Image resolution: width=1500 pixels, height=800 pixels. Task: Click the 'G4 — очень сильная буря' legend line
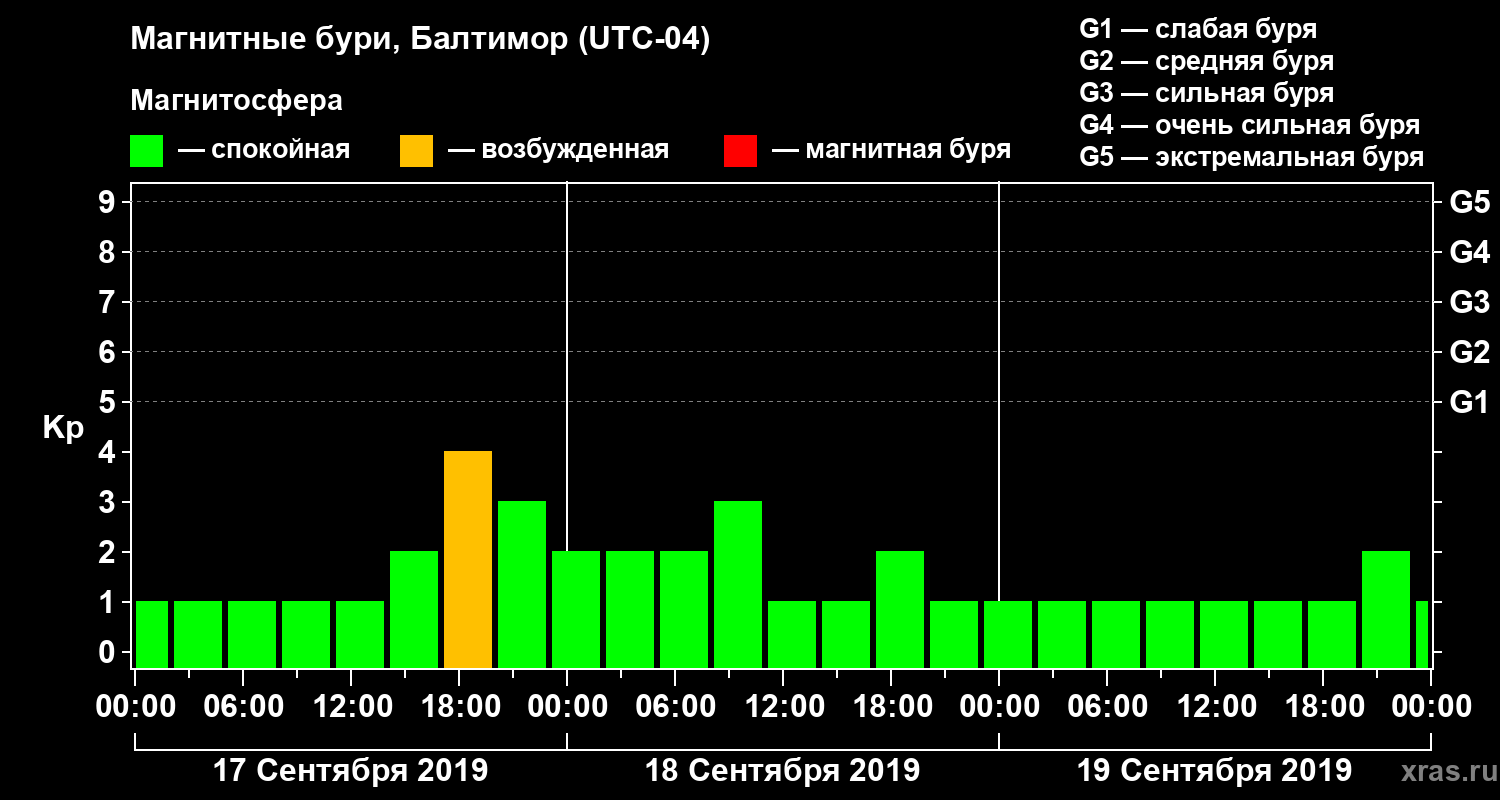tap(1250, 125)
